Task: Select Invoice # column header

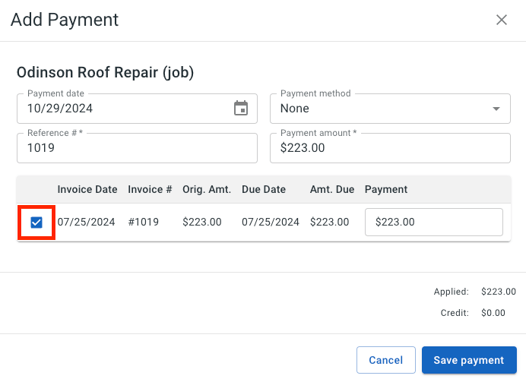Action: 150,189
